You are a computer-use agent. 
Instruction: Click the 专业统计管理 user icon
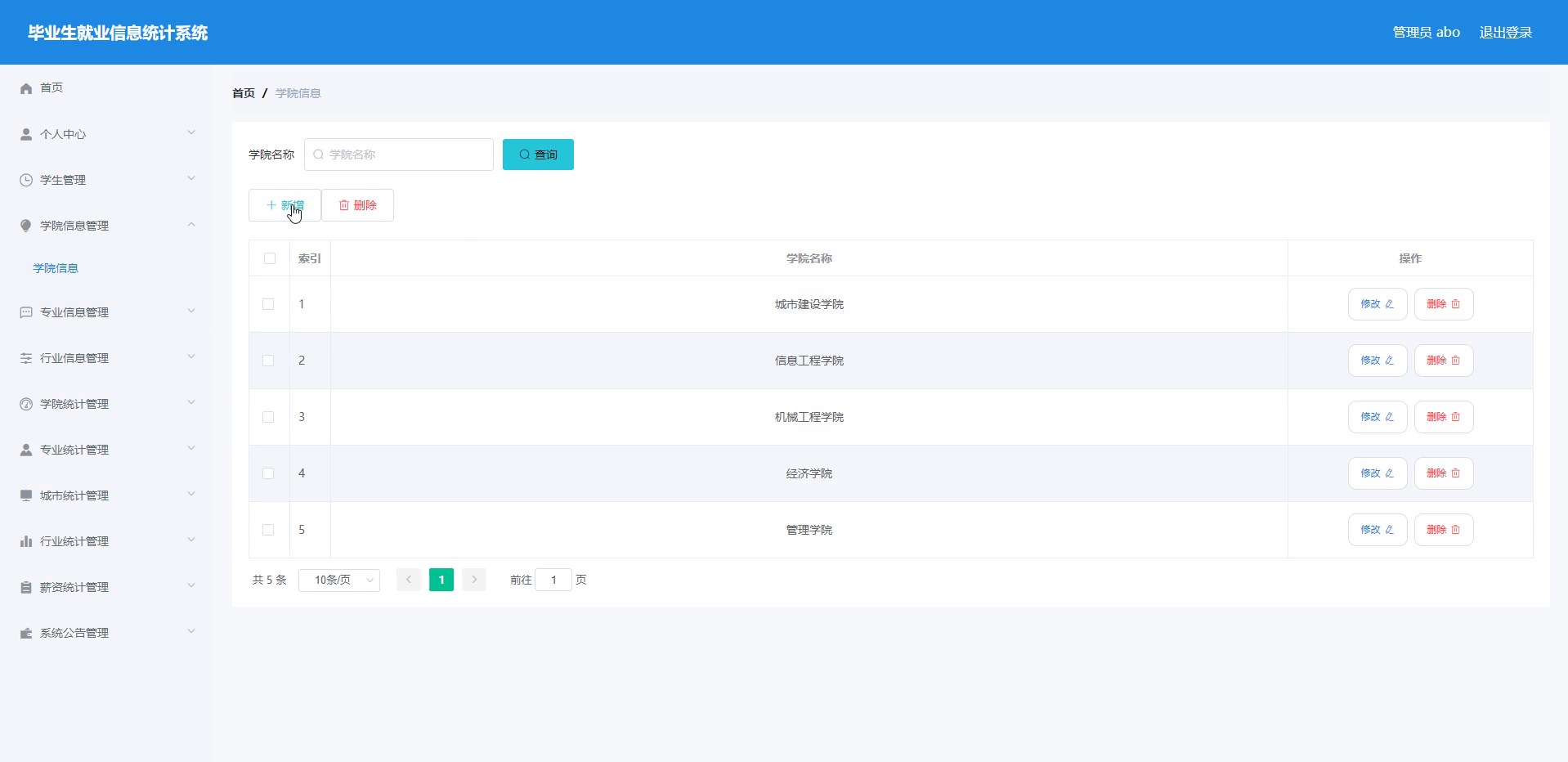coord(26,450)
